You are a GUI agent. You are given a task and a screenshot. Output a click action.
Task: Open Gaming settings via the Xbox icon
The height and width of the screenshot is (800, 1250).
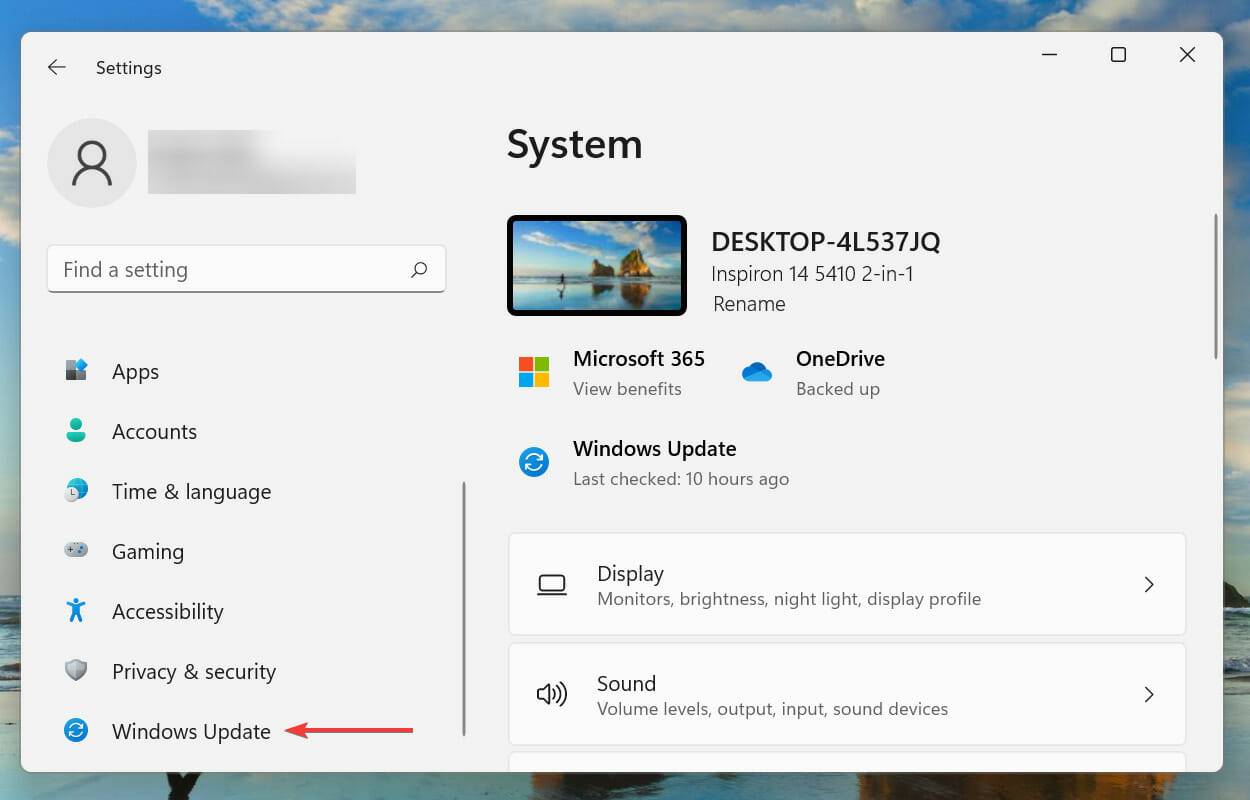76,551
